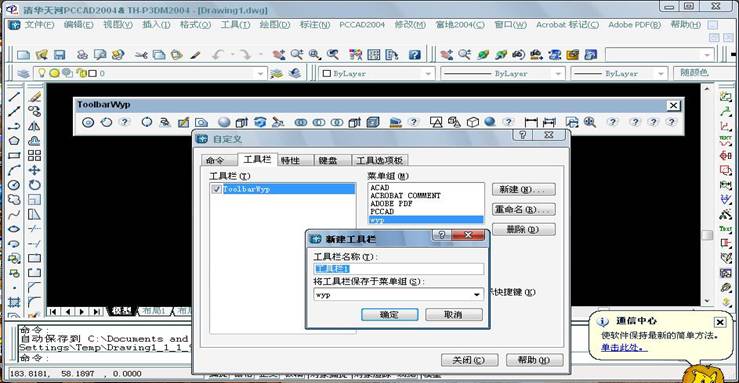
Task: Open the ByLayer color dropdown
Action: coord(427,73)
